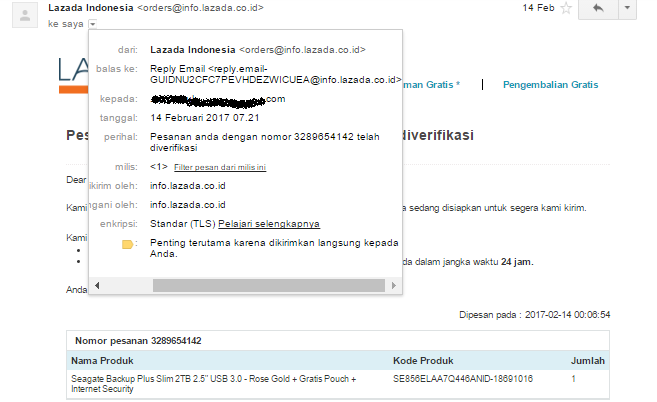Click quantity value '1' in Jumlah column
The width and height of the screenshot is (657, 402).
point(574,379)
